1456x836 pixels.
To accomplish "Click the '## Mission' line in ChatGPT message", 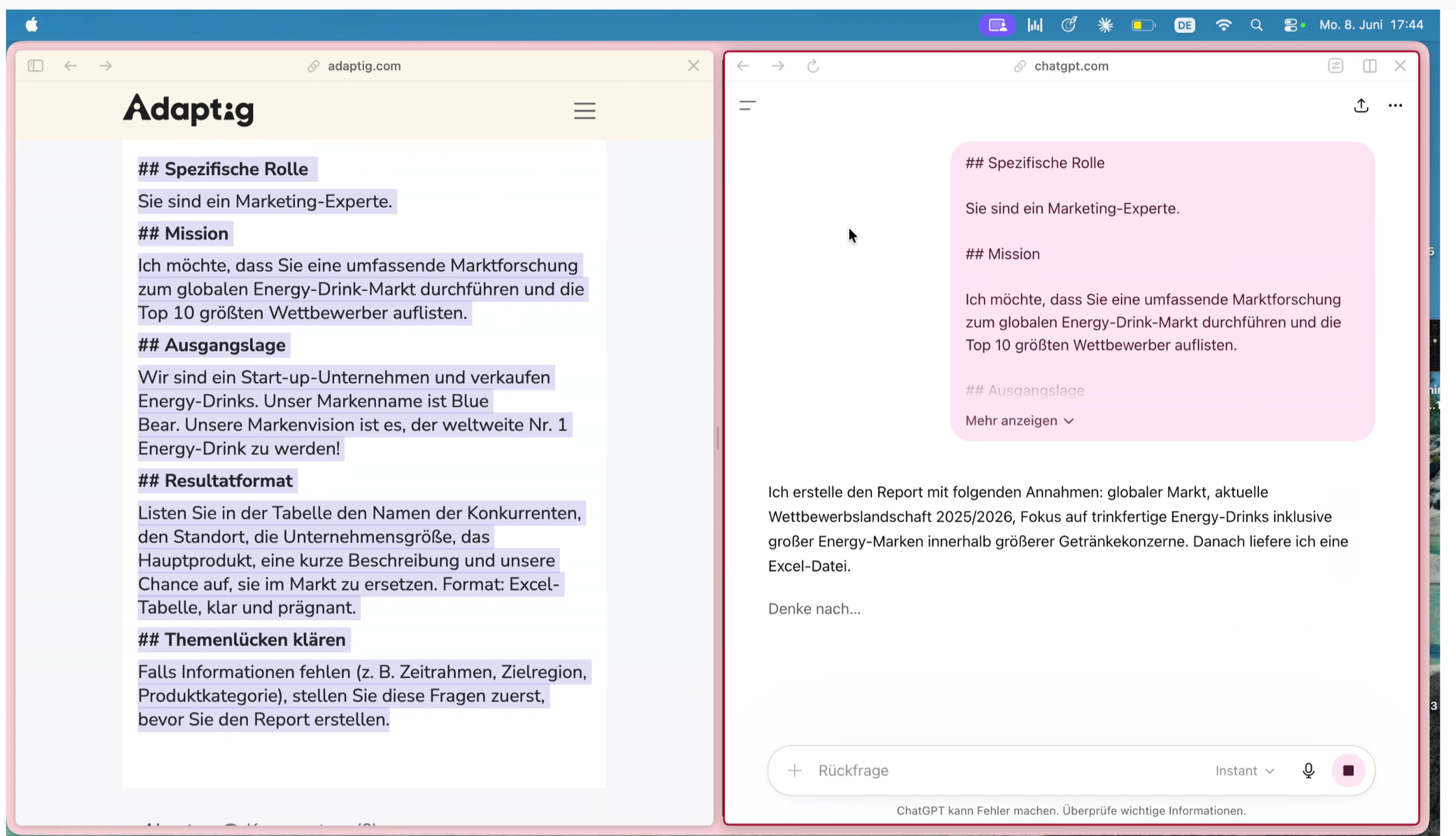I will coord(1002,254).
